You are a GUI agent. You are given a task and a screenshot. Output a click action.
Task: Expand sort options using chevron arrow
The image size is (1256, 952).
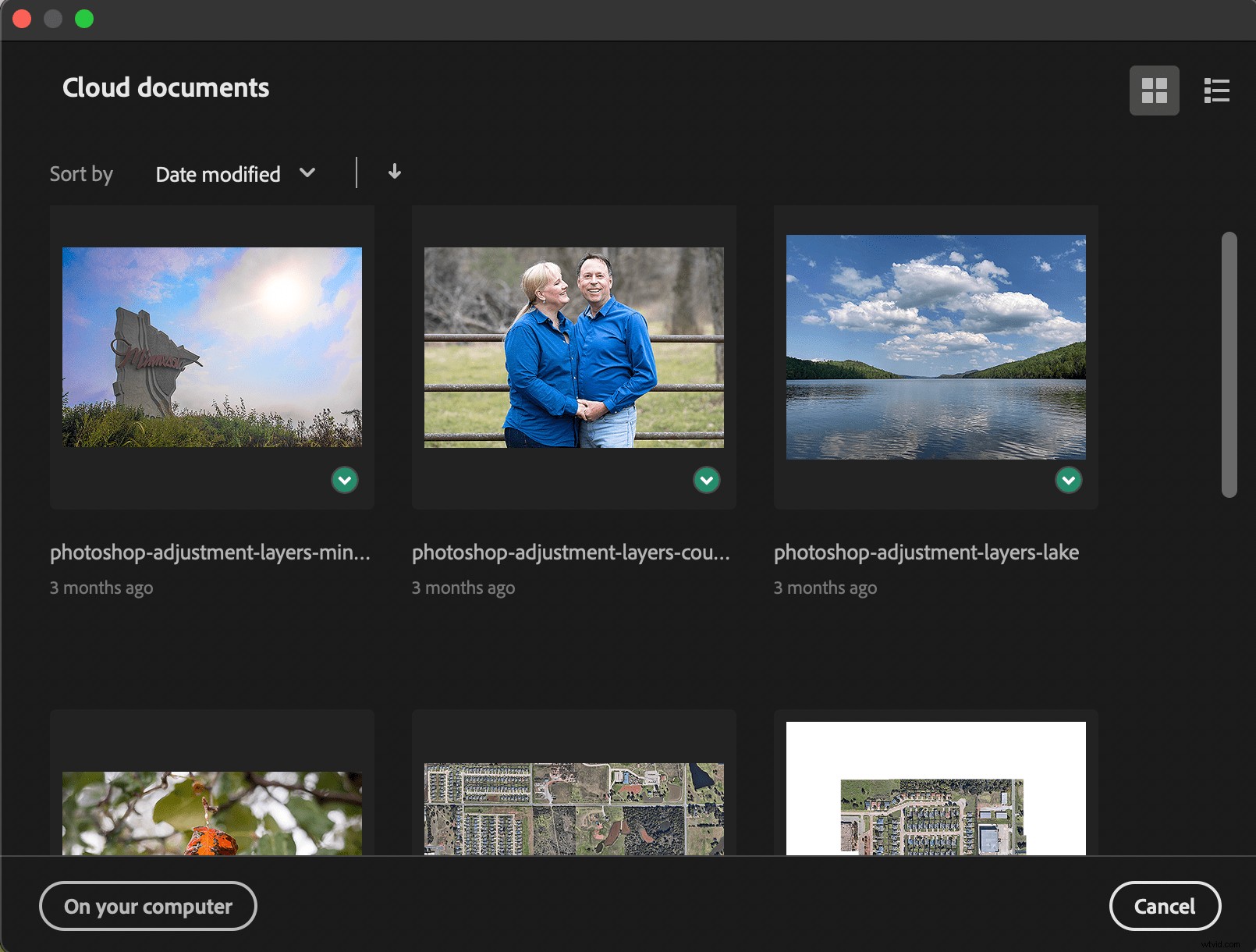pos(307,173)
